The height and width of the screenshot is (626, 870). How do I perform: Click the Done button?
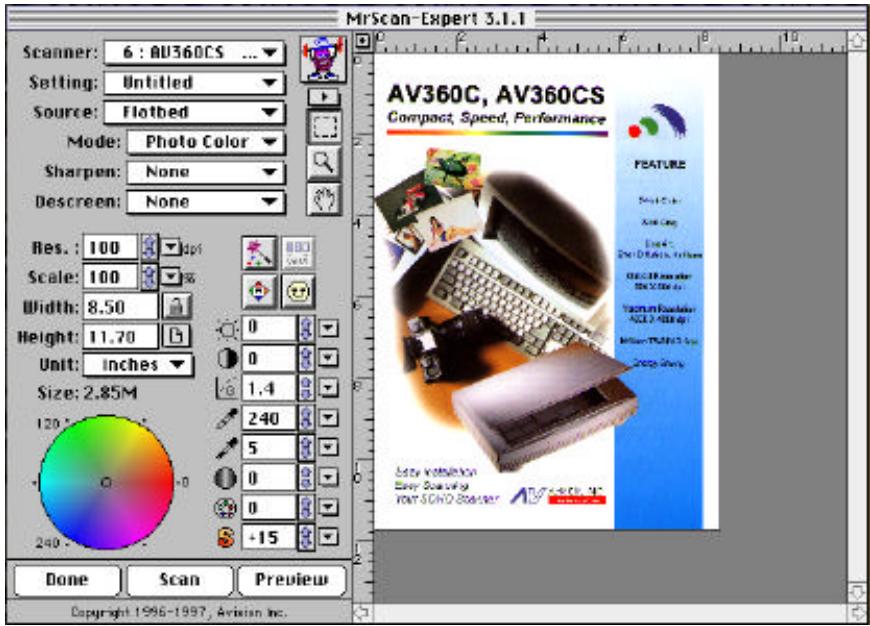coord(67,580)
